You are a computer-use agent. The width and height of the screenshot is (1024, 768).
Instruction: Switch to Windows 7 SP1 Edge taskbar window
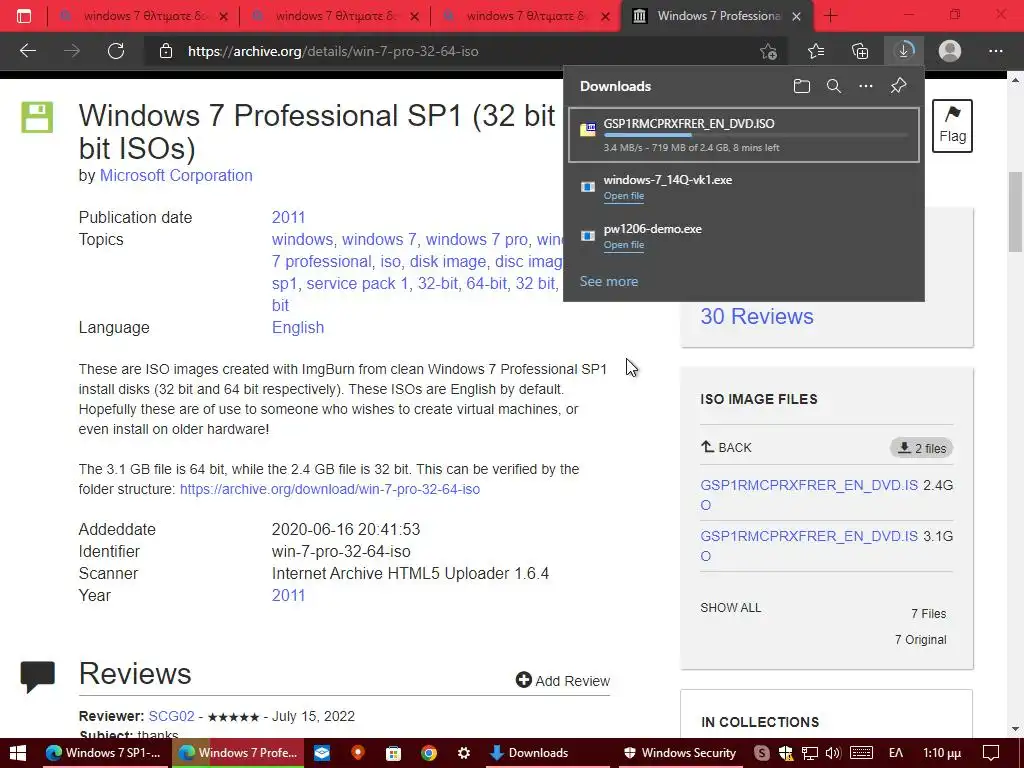pyautogui.click(x=104, y=753)
